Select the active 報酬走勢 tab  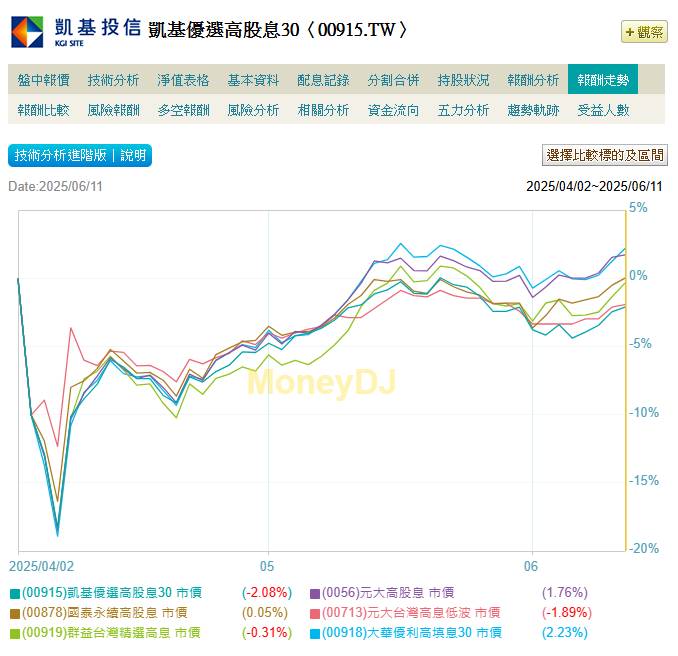(x=603, y=80)
